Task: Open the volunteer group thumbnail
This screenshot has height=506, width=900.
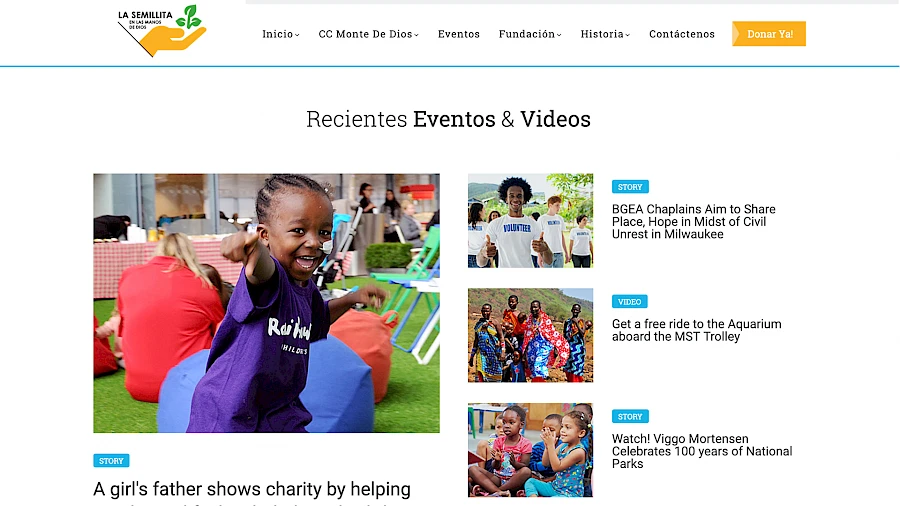Action: [530, 221]
